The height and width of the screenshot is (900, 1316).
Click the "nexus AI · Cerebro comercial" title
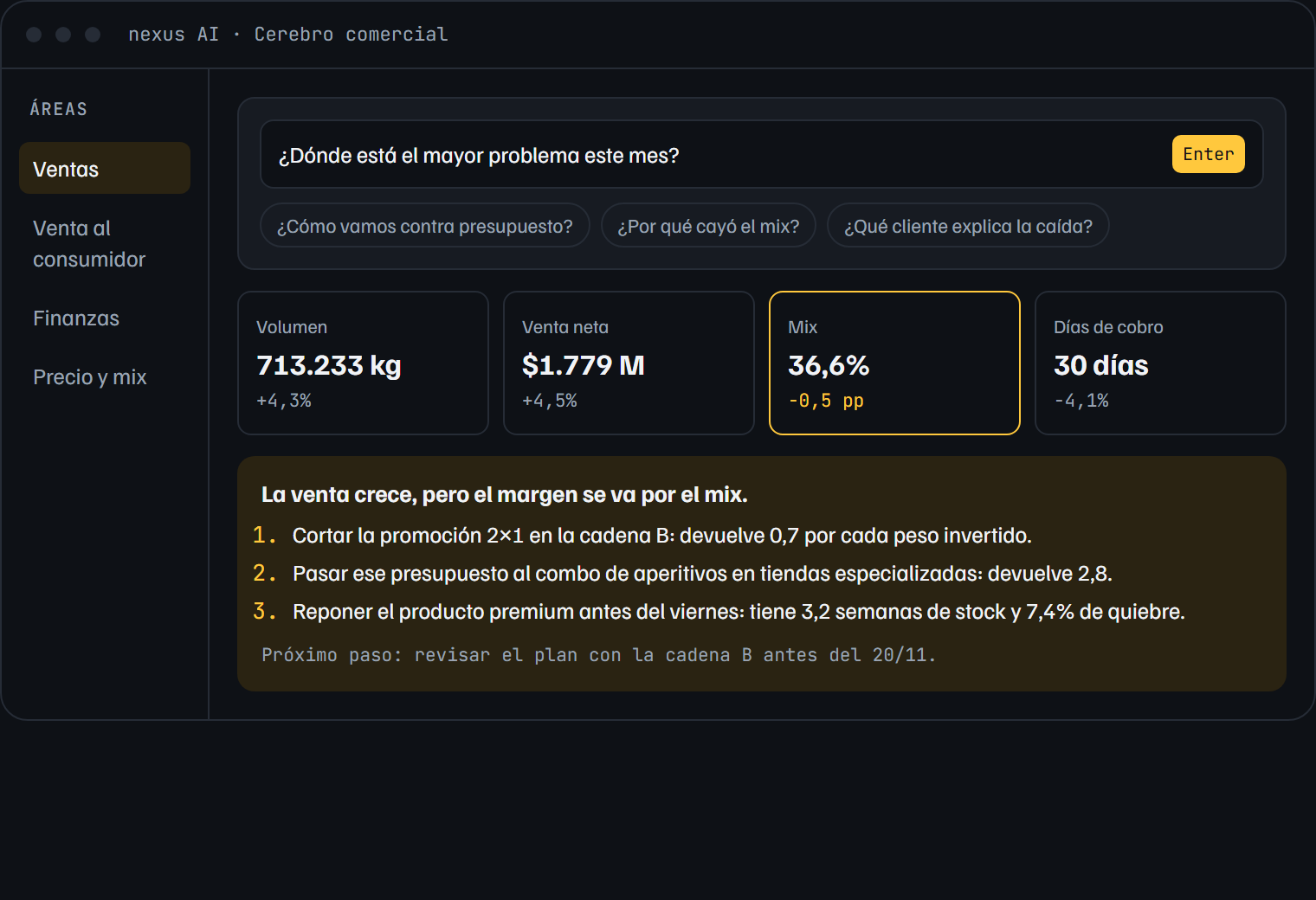click(x=288, y=35)
